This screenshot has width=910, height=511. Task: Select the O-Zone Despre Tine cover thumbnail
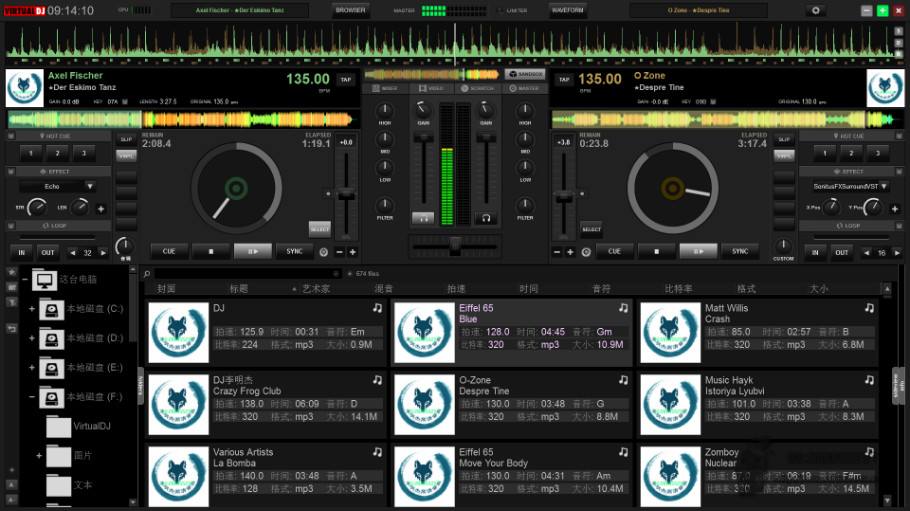tap(424, 405)
